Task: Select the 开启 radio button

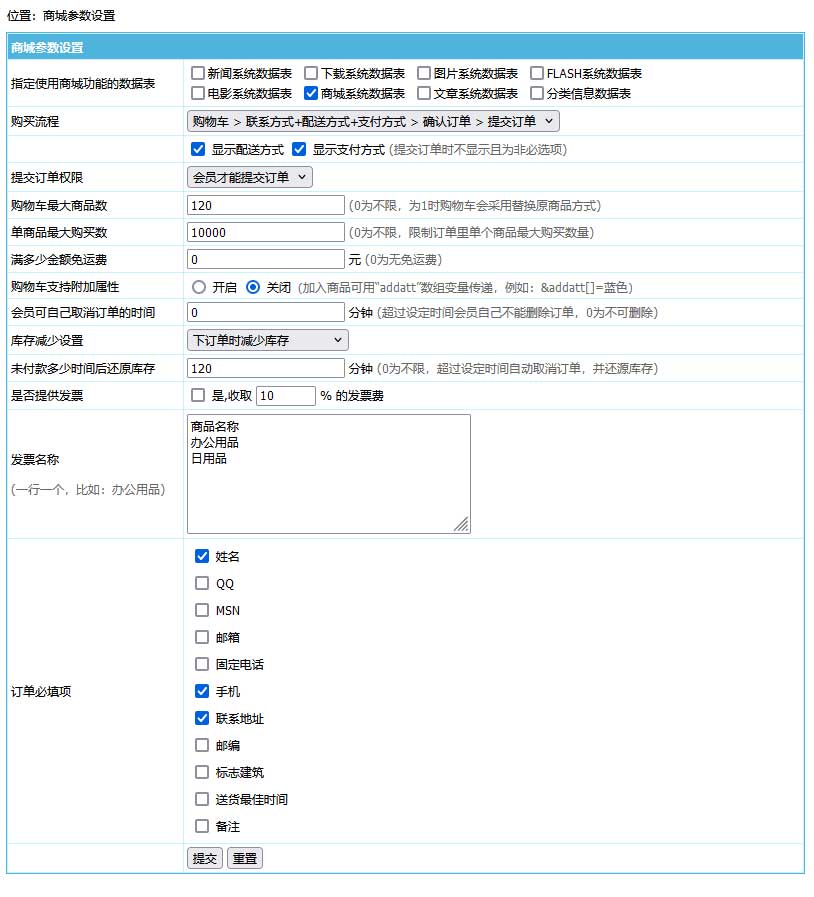Action: (x=198, y=286)
